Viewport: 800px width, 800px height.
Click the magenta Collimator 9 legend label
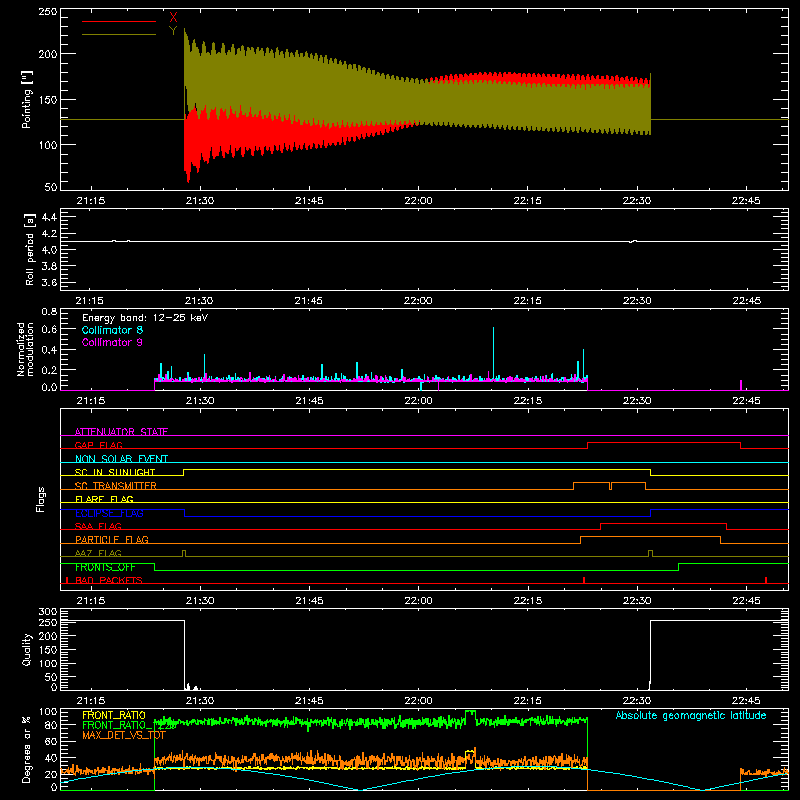pos(112,342)
